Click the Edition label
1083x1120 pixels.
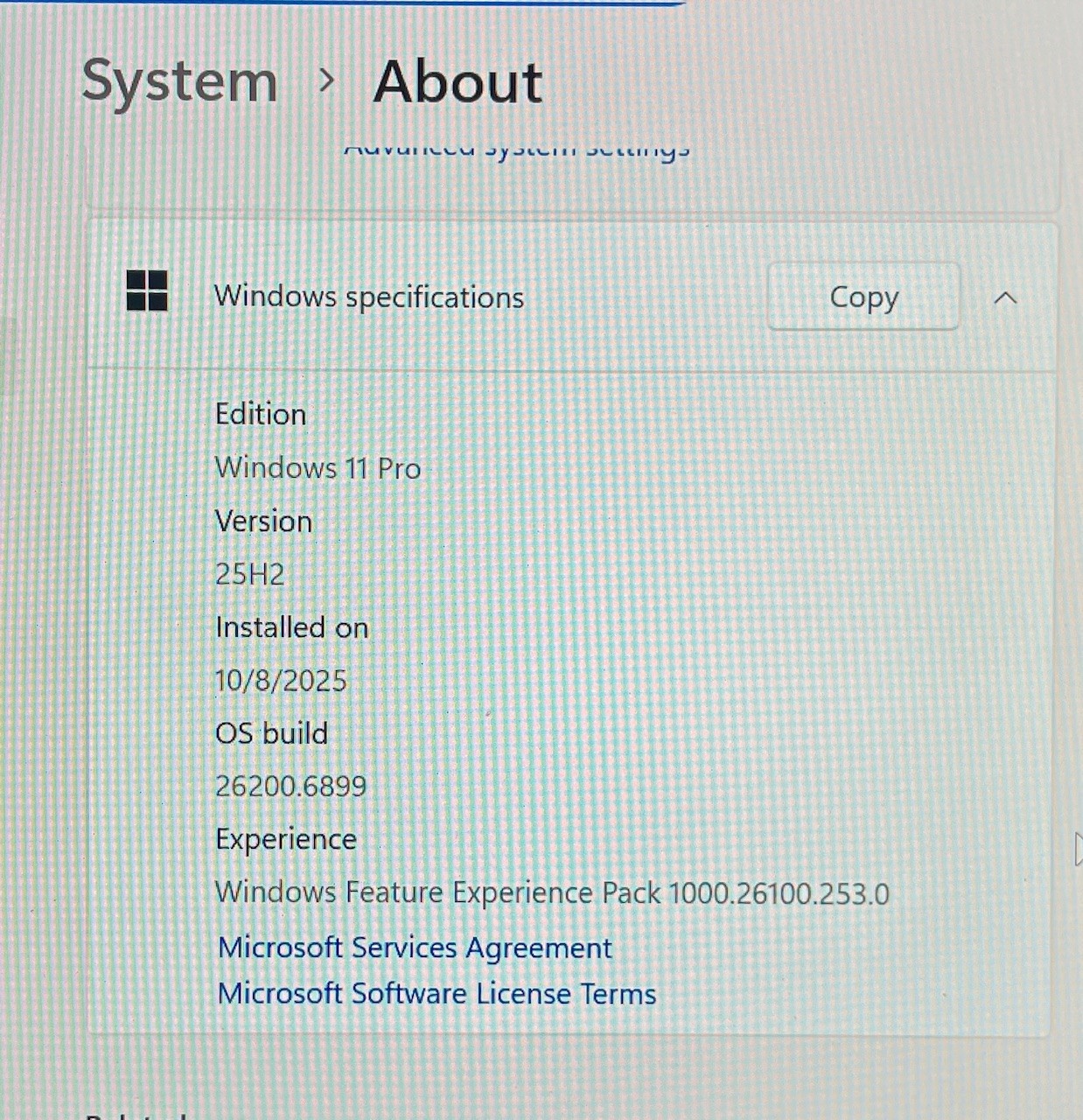point(261,414)
